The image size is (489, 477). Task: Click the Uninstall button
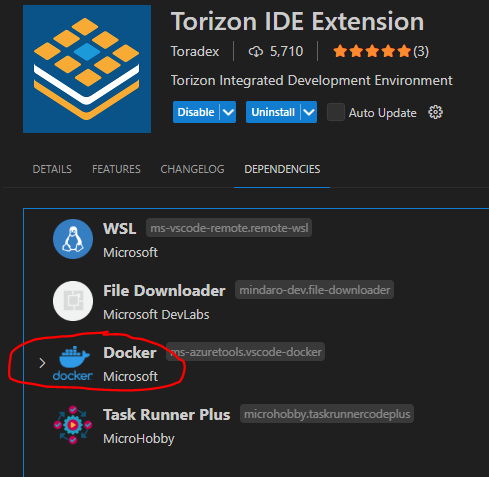click(273, 112)
